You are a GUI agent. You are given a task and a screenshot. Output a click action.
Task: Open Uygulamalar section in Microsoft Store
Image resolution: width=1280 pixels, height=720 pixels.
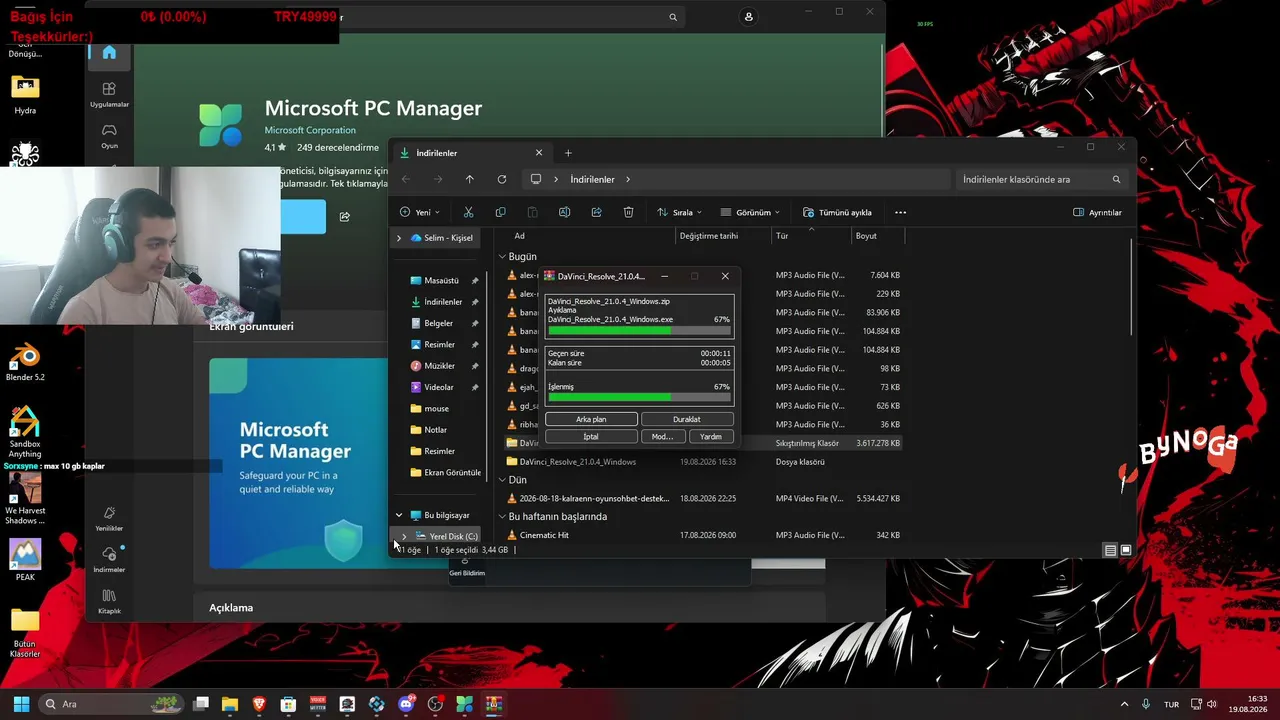tap(109, 94)
